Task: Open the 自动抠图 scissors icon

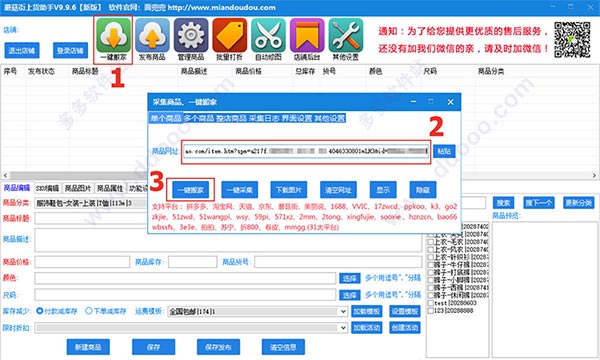Action: click(268, 35)
